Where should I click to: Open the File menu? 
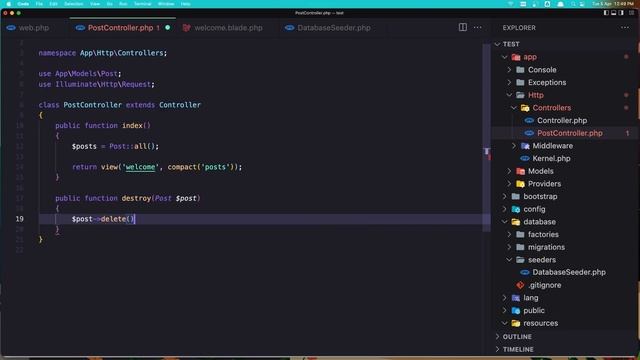click(x=39, y=4)
